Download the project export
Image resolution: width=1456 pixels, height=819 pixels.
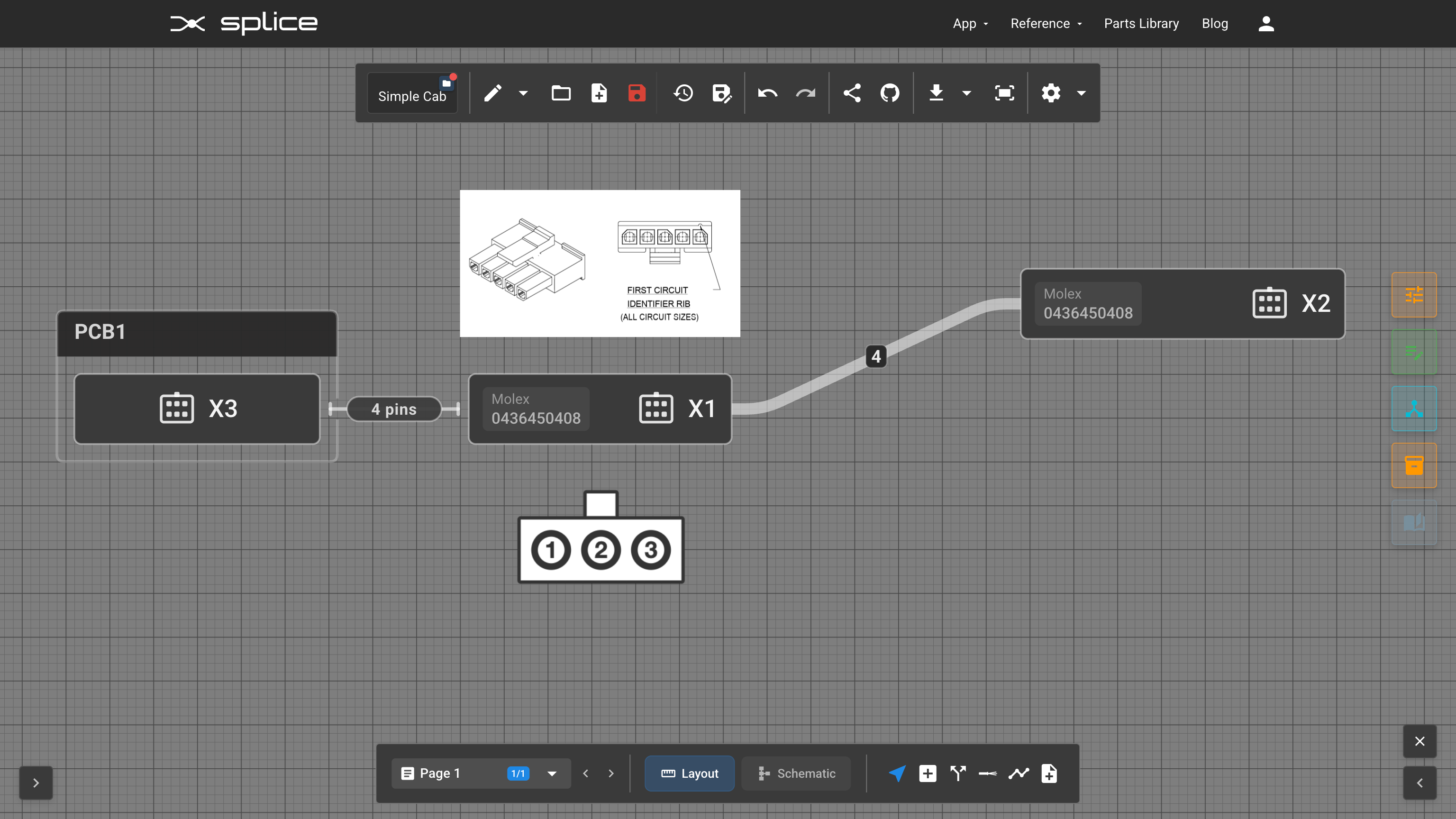(936, 93)
